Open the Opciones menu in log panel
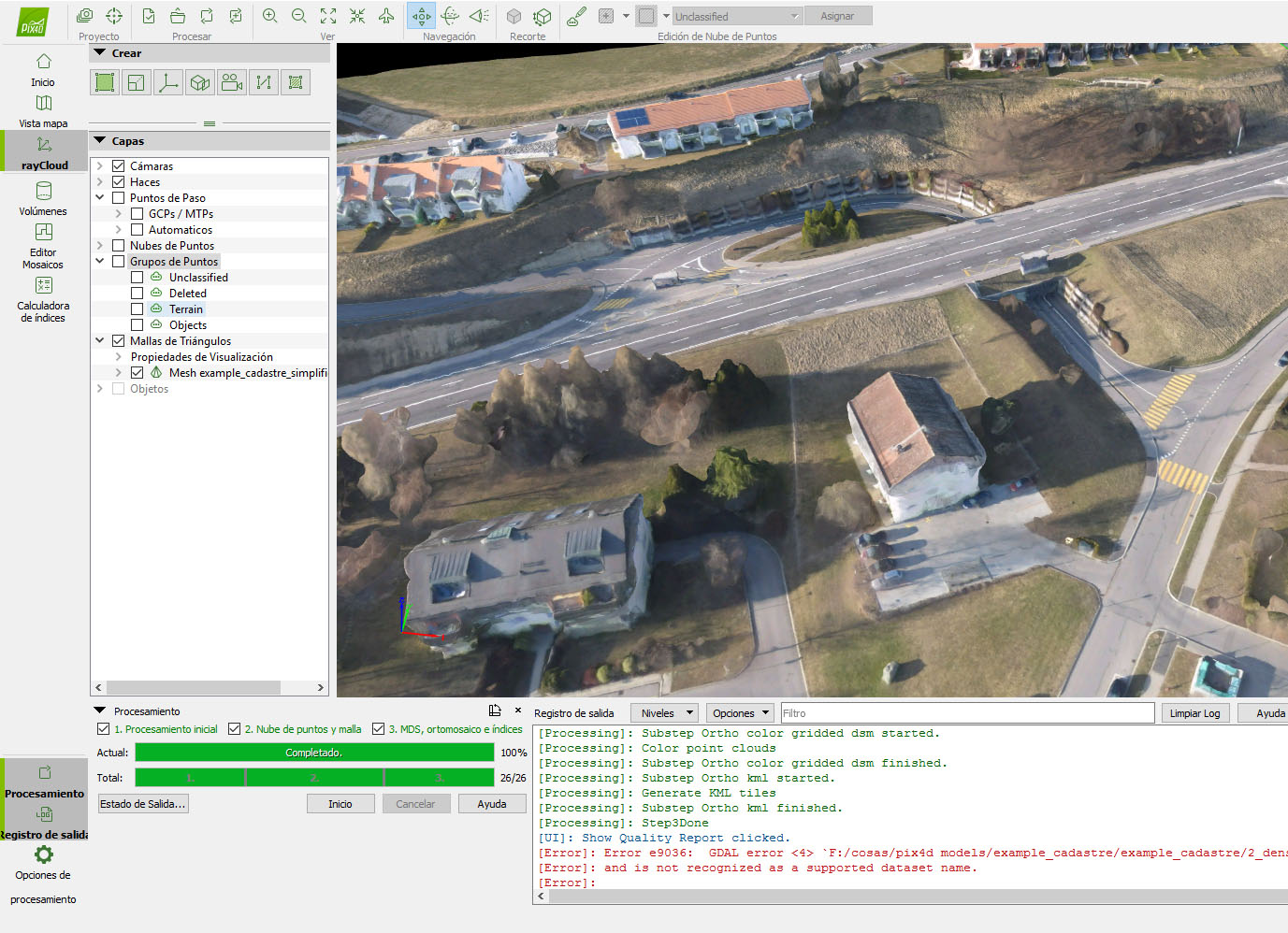The width and height of the screenshot is (1288, 933). click(740, 713)
